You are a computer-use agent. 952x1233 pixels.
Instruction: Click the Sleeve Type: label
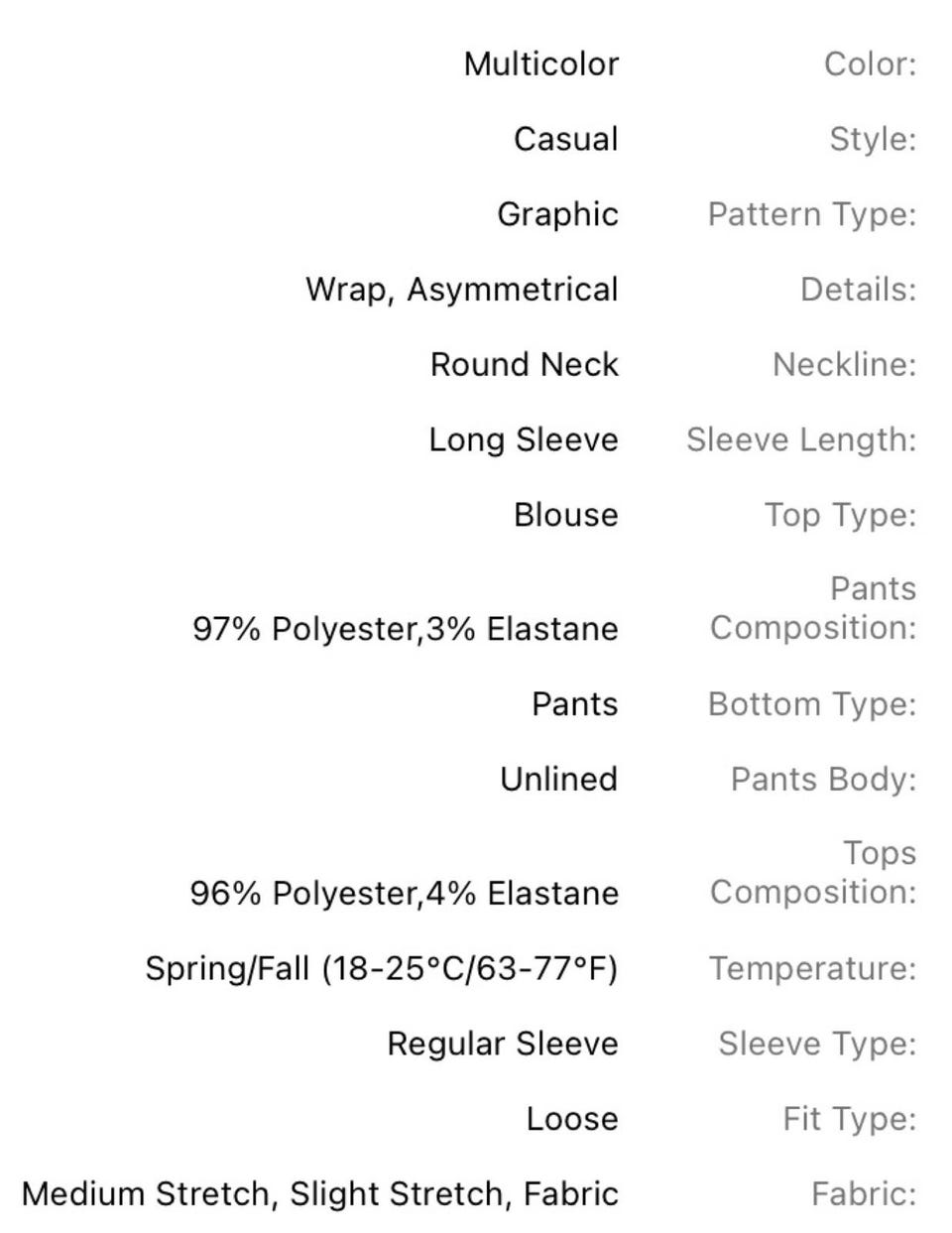(x=817, y=1044)
